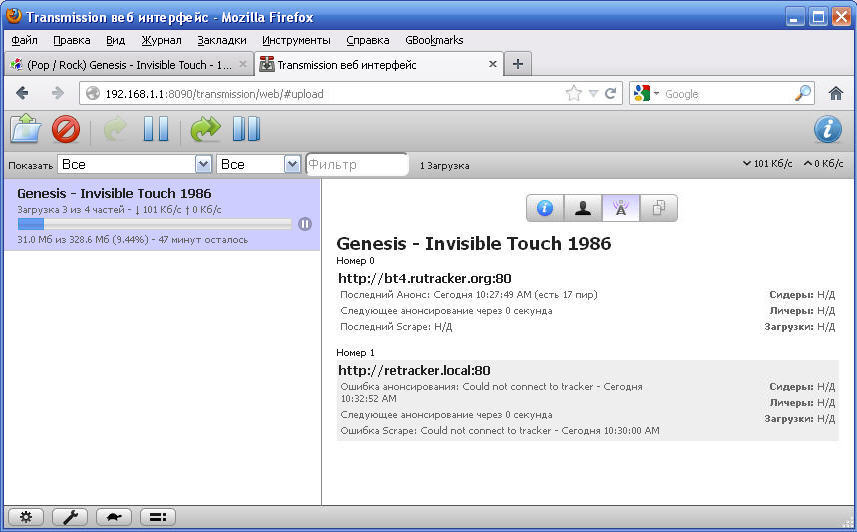Screen dimensions: 857x532
Task: Click tracker http://retracker.local:80
Action: [x=414, y=370]
